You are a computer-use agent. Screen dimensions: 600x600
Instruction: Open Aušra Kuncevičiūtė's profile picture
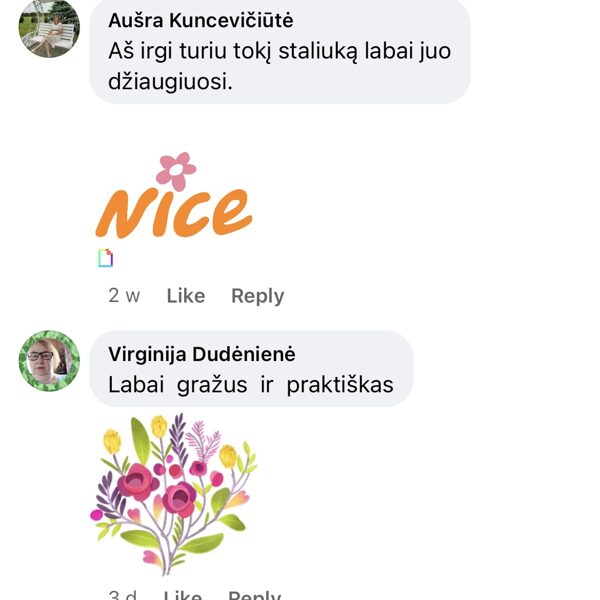49,29
